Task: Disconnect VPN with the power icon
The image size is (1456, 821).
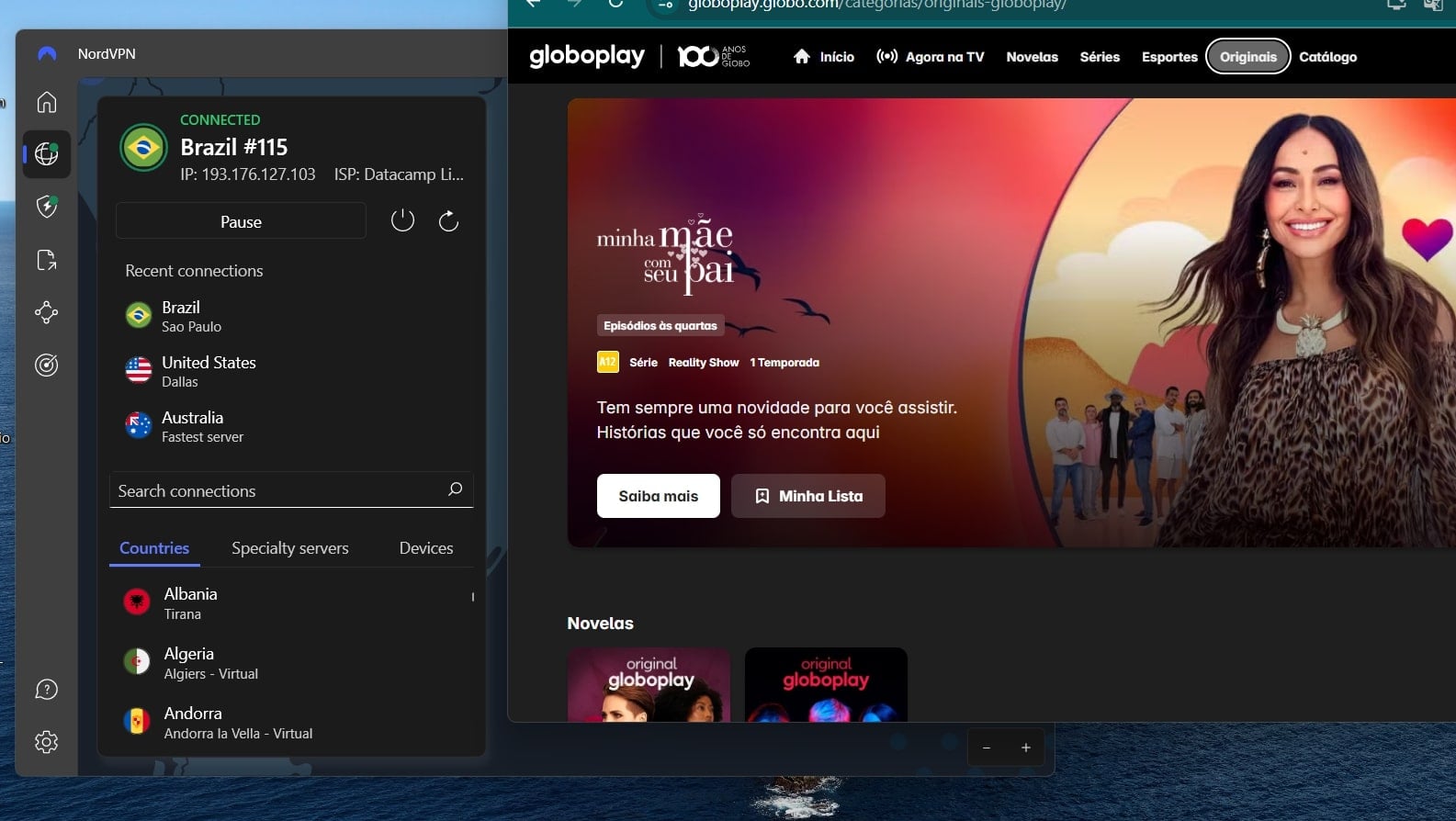Action: tap(402, 220)
